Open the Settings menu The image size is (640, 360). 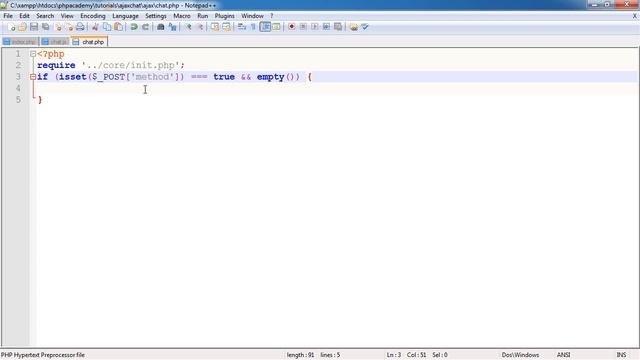coord(156,16)
